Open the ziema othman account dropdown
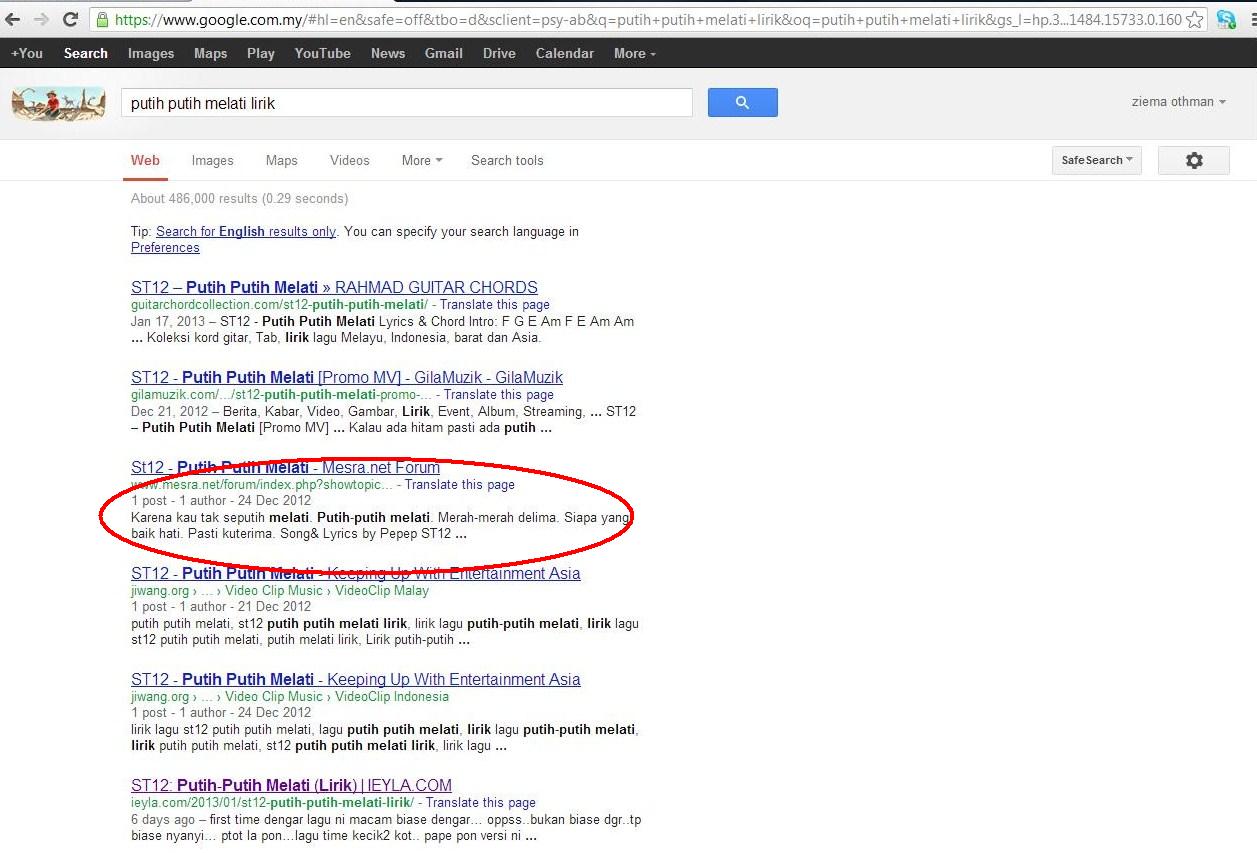The height and width of the screenshot is (853, 1257). (1179, 101)
